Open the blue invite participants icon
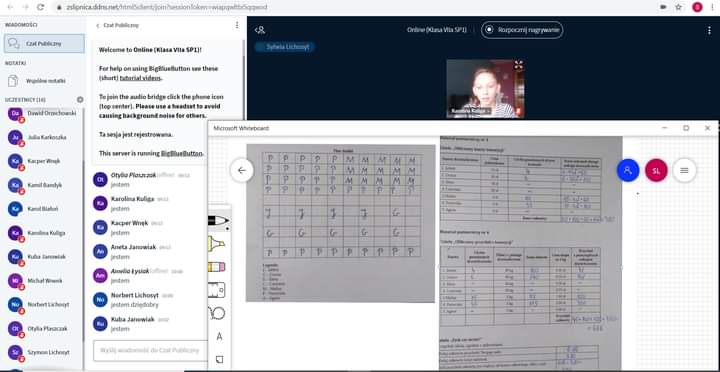Screen dimensions: 720x372 [x=628, y=170]
